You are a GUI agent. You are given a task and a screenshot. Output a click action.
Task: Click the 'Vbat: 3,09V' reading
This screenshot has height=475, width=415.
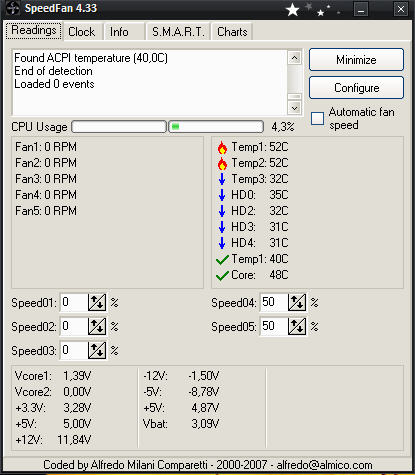click(x=181, y=424)
